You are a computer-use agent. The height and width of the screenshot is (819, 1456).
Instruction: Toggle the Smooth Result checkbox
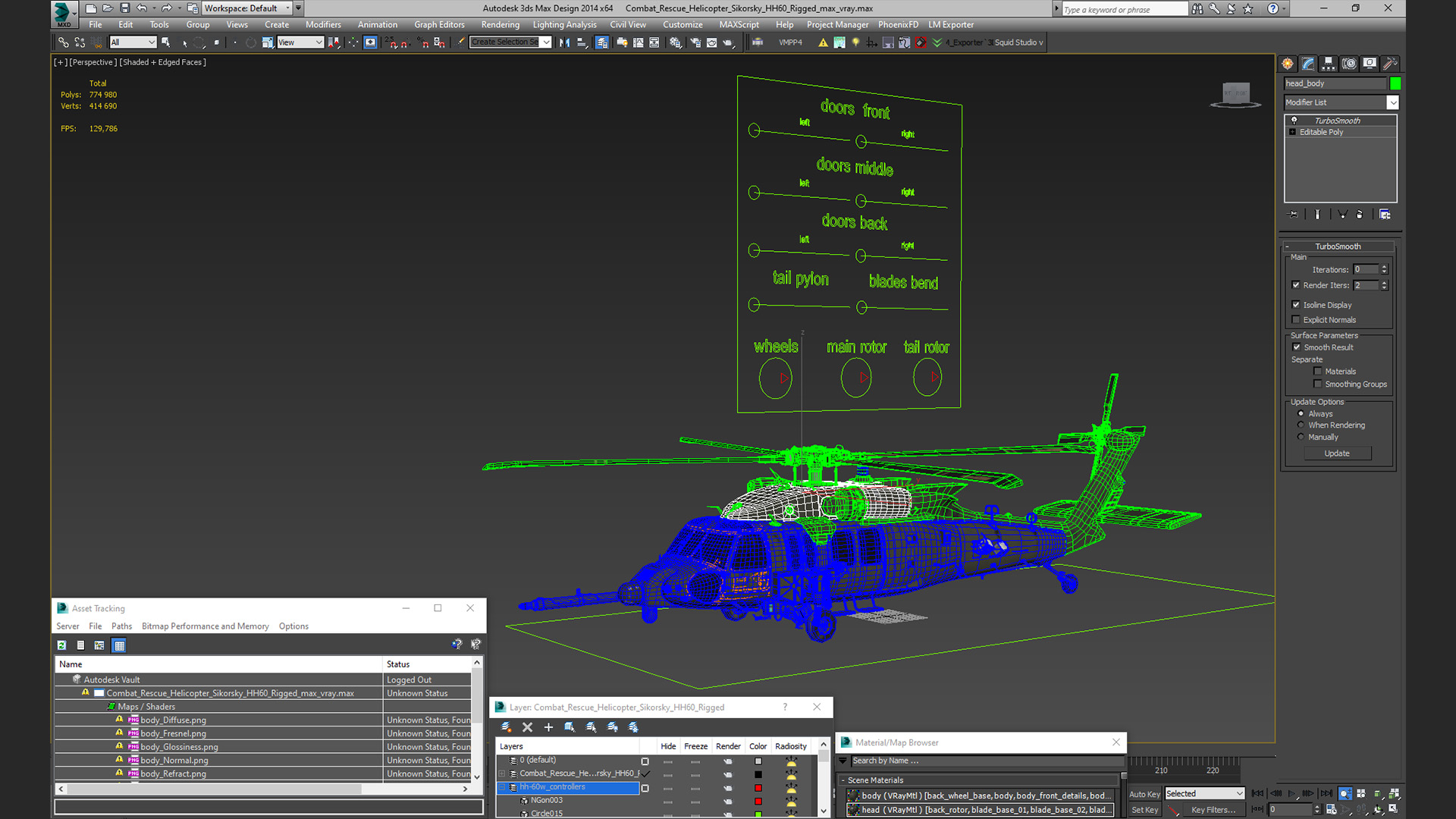tap(1297, 347)
